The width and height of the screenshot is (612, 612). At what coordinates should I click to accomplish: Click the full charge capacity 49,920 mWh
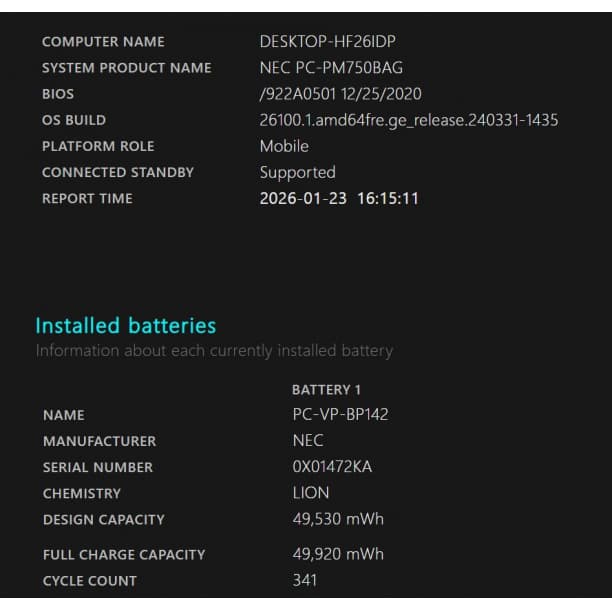[338, 554]
